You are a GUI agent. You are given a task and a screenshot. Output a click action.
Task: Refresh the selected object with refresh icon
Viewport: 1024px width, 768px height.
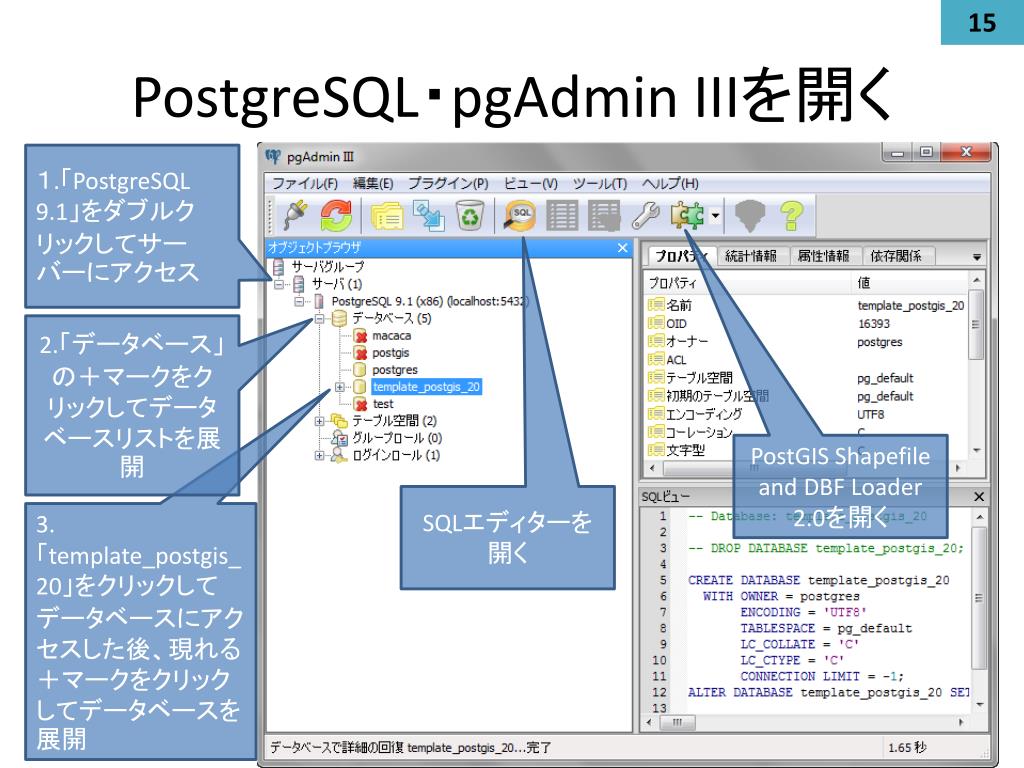pos(336,216)
